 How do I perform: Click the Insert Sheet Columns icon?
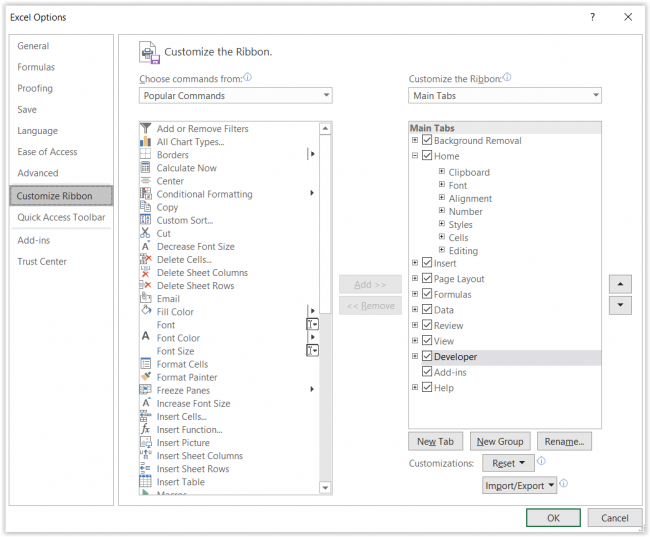click(146, 455)
